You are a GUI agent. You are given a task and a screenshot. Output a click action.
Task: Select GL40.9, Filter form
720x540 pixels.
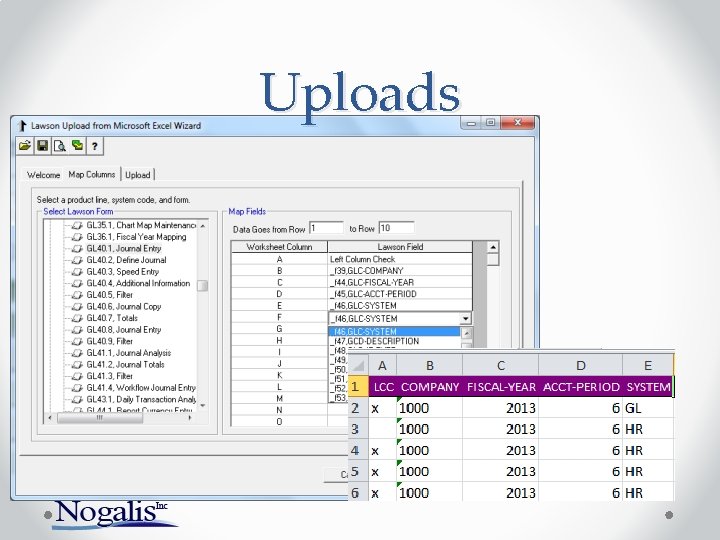point(110,342)
